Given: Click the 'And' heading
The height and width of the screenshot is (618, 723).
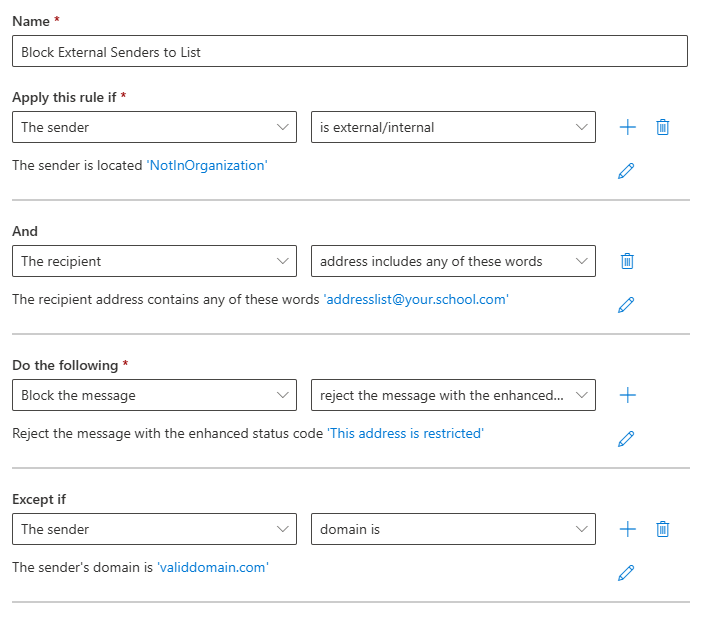Looking at the screenshot, I should 25,231.
